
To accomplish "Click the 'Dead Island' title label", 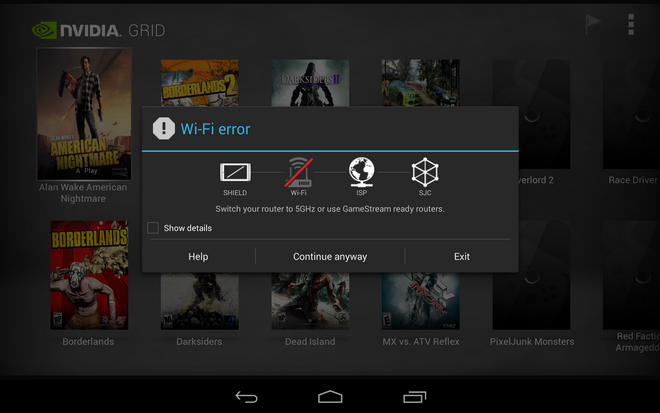I will (310, 341).
